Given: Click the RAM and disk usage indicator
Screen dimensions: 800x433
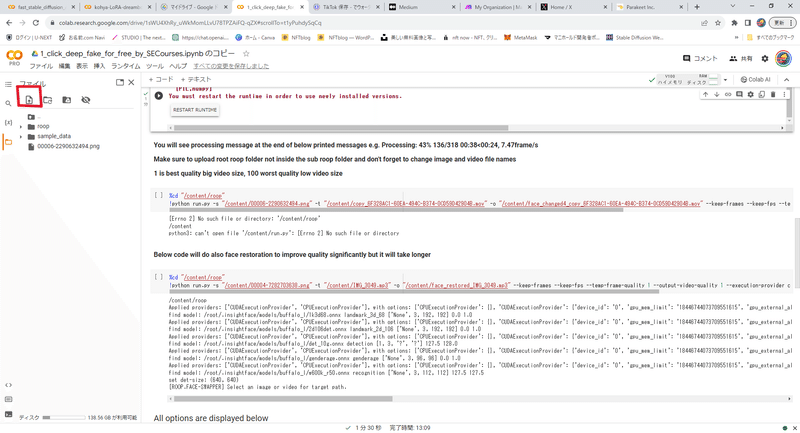Looking at the screenshot, I should pyautogui.click(x=687, y=80).
